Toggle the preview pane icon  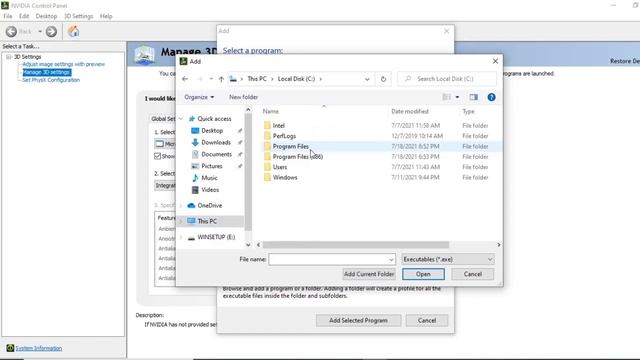(473, 97)
